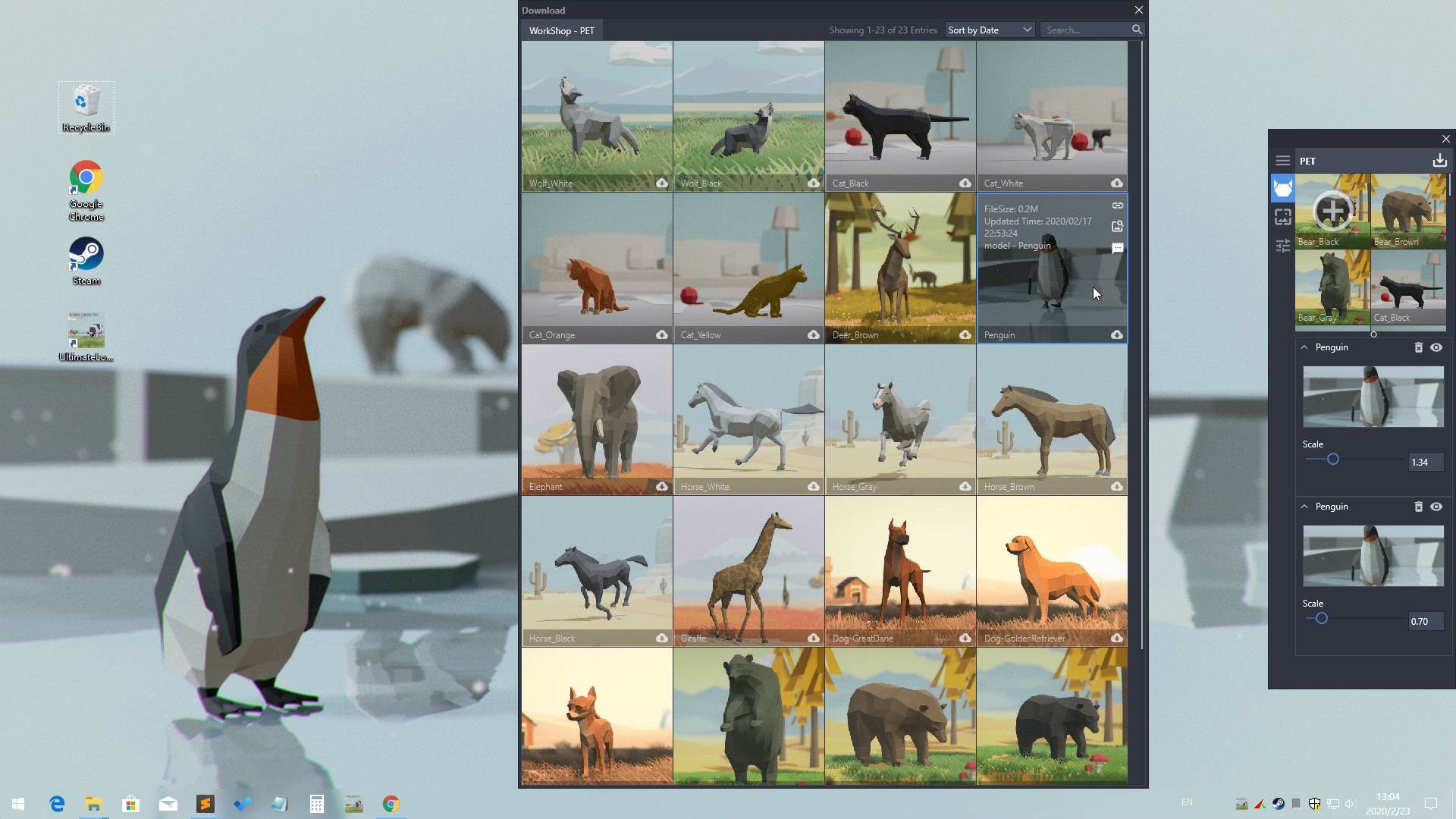Switch to the WorkShop - PET tab
This screenshot has height=819, width=1456.
tap(561, 30)
